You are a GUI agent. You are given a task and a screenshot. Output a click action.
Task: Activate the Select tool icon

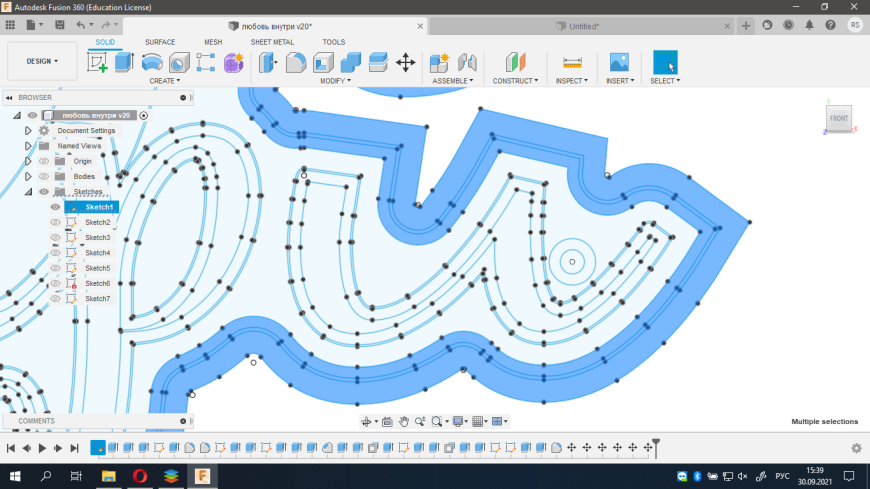(x=665, y=62)
